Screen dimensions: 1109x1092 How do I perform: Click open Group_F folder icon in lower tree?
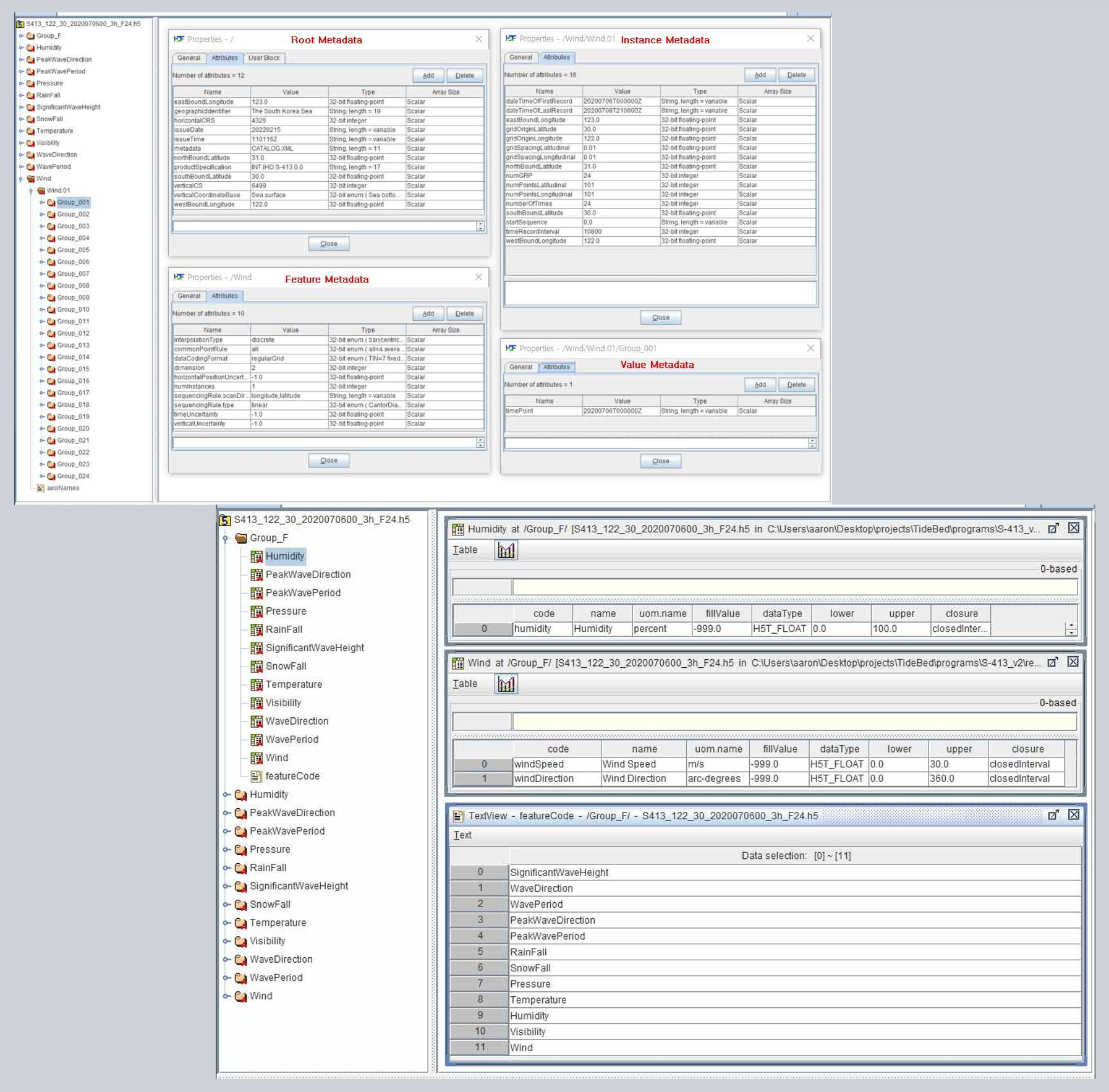coord(241,538)
